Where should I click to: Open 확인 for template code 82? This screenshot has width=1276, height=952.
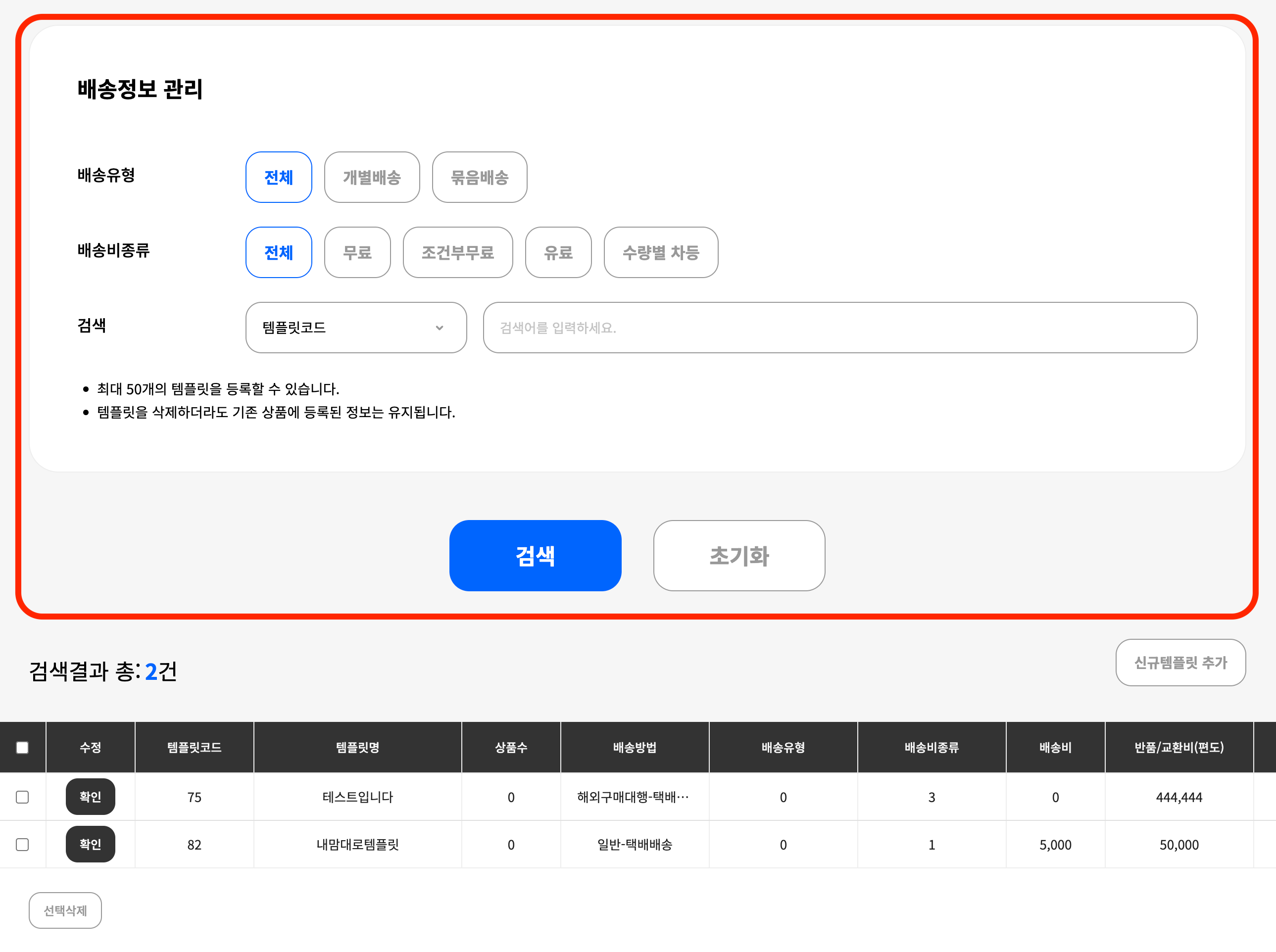coord(91,844)
